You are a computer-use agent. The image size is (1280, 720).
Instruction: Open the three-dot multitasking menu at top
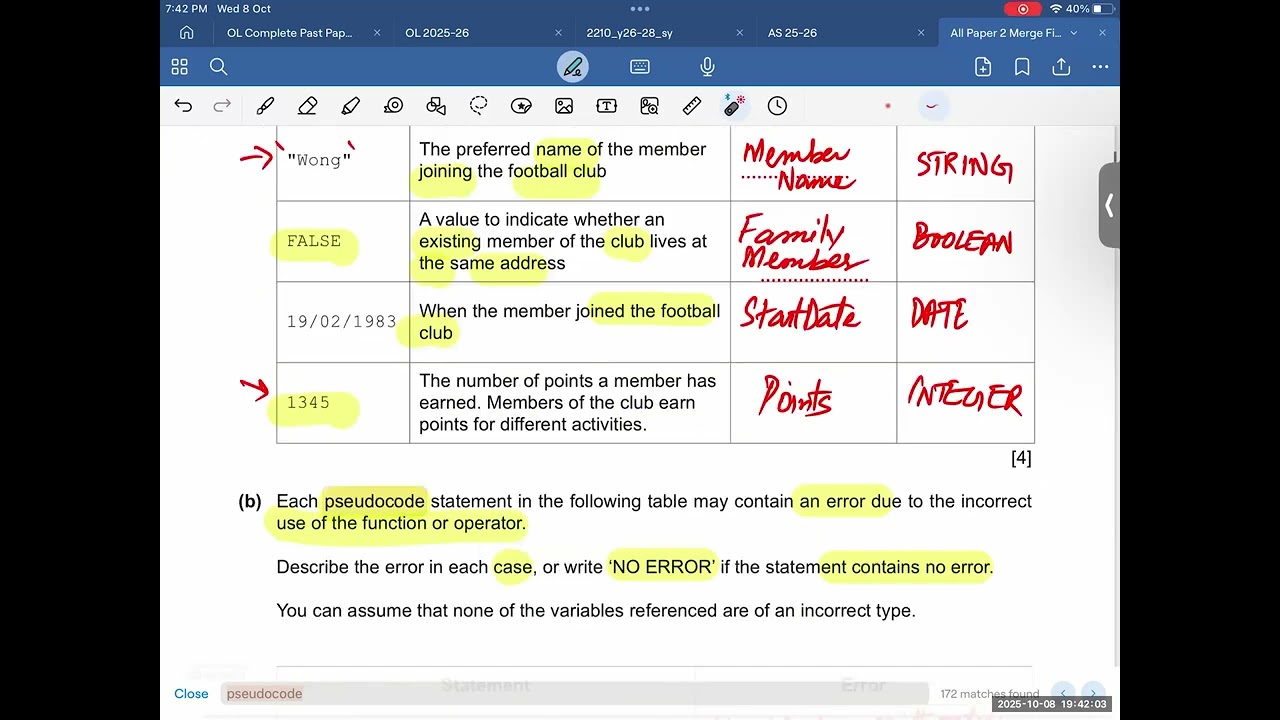click(x=640, y=8)
